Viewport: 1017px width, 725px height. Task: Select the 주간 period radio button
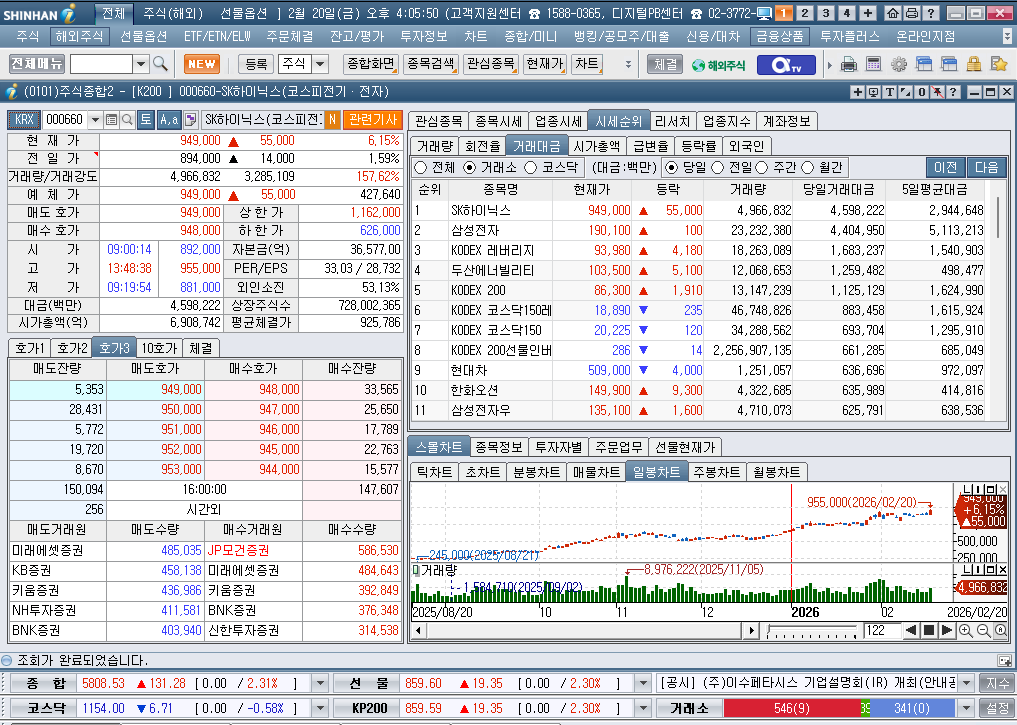click(x=761, y=168)
